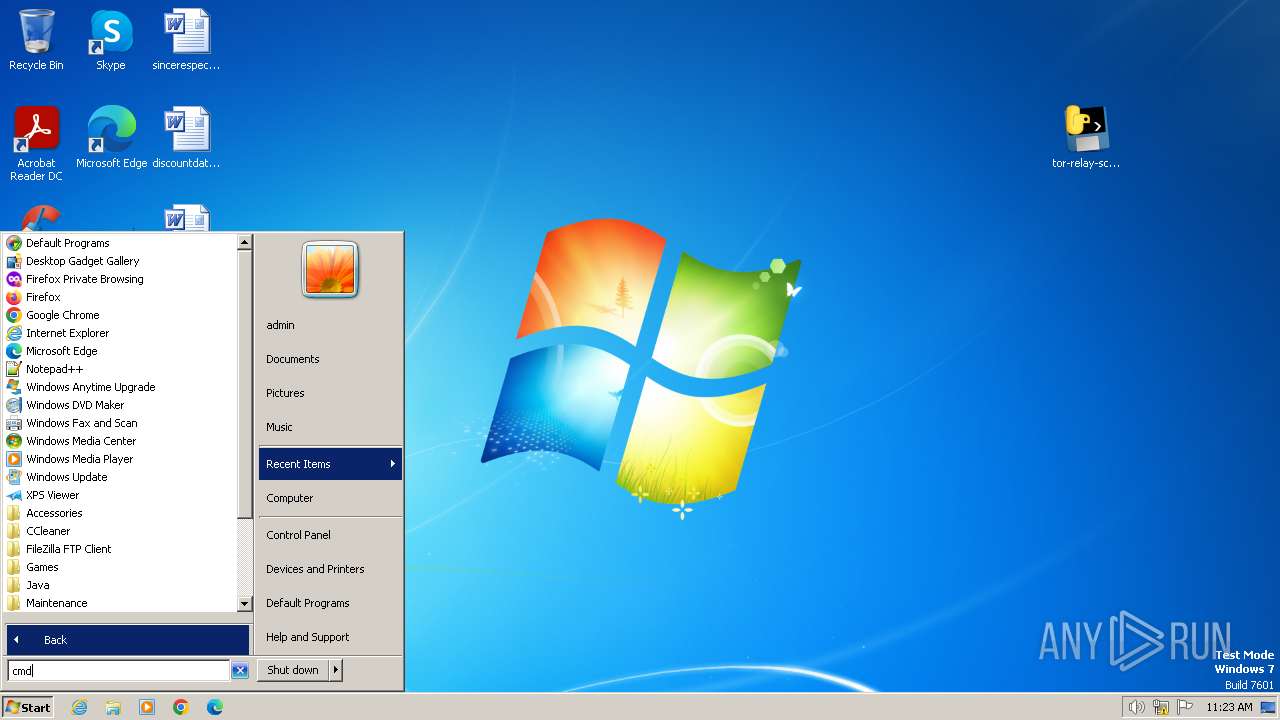This screenshot has width=1280, height=720.
Task: Open Action Center flag icon
Action: [1185, 707]
